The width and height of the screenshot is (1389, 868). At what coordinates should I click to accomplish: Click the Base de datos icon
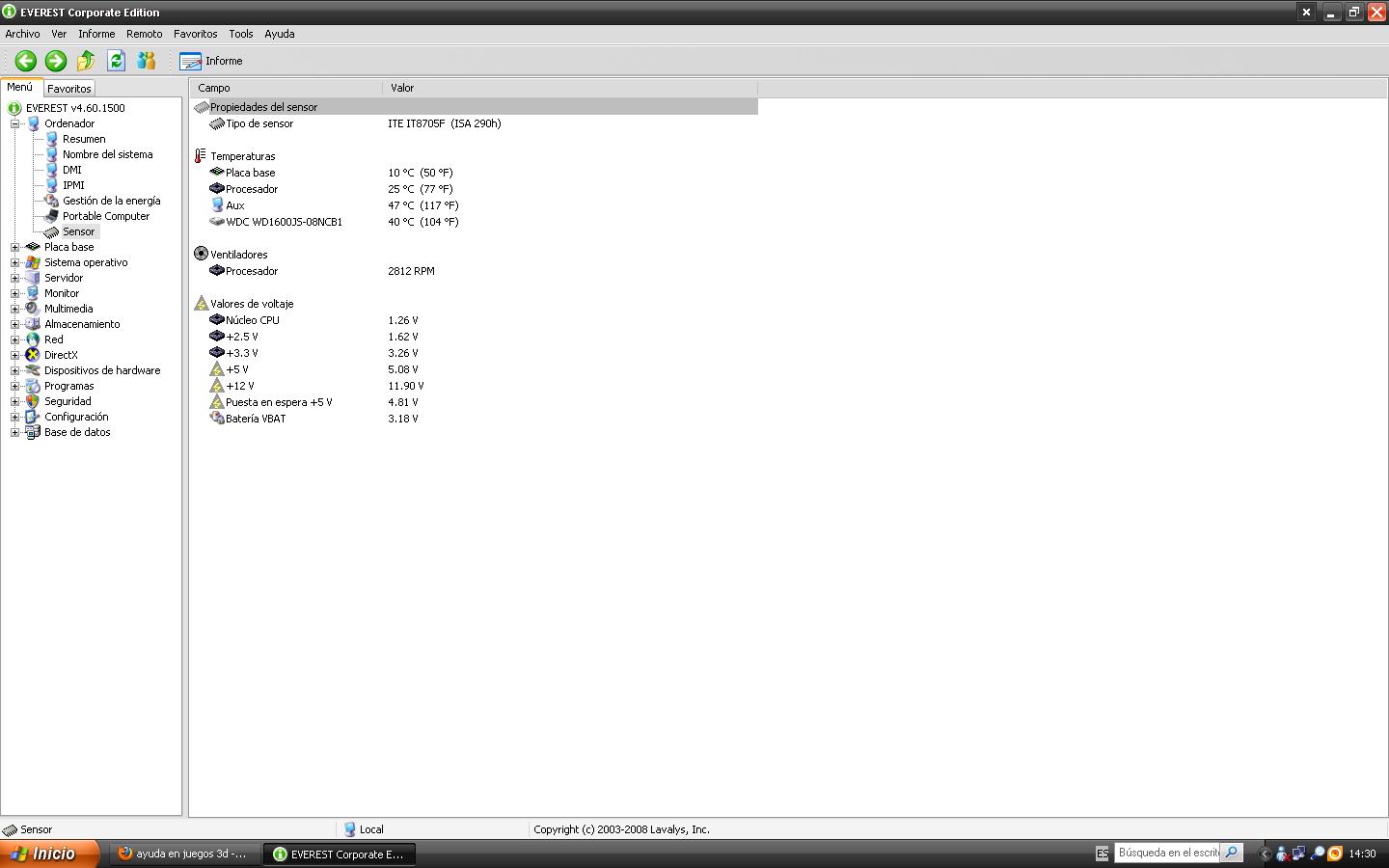[x=33, y=432]
